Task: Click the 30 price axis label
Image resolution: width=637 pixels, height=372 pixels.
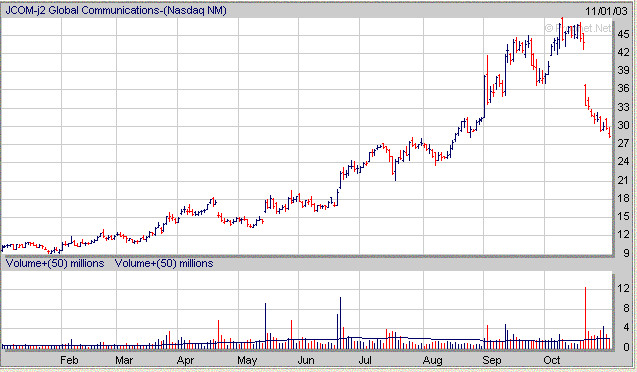Action: coord(623,125)
